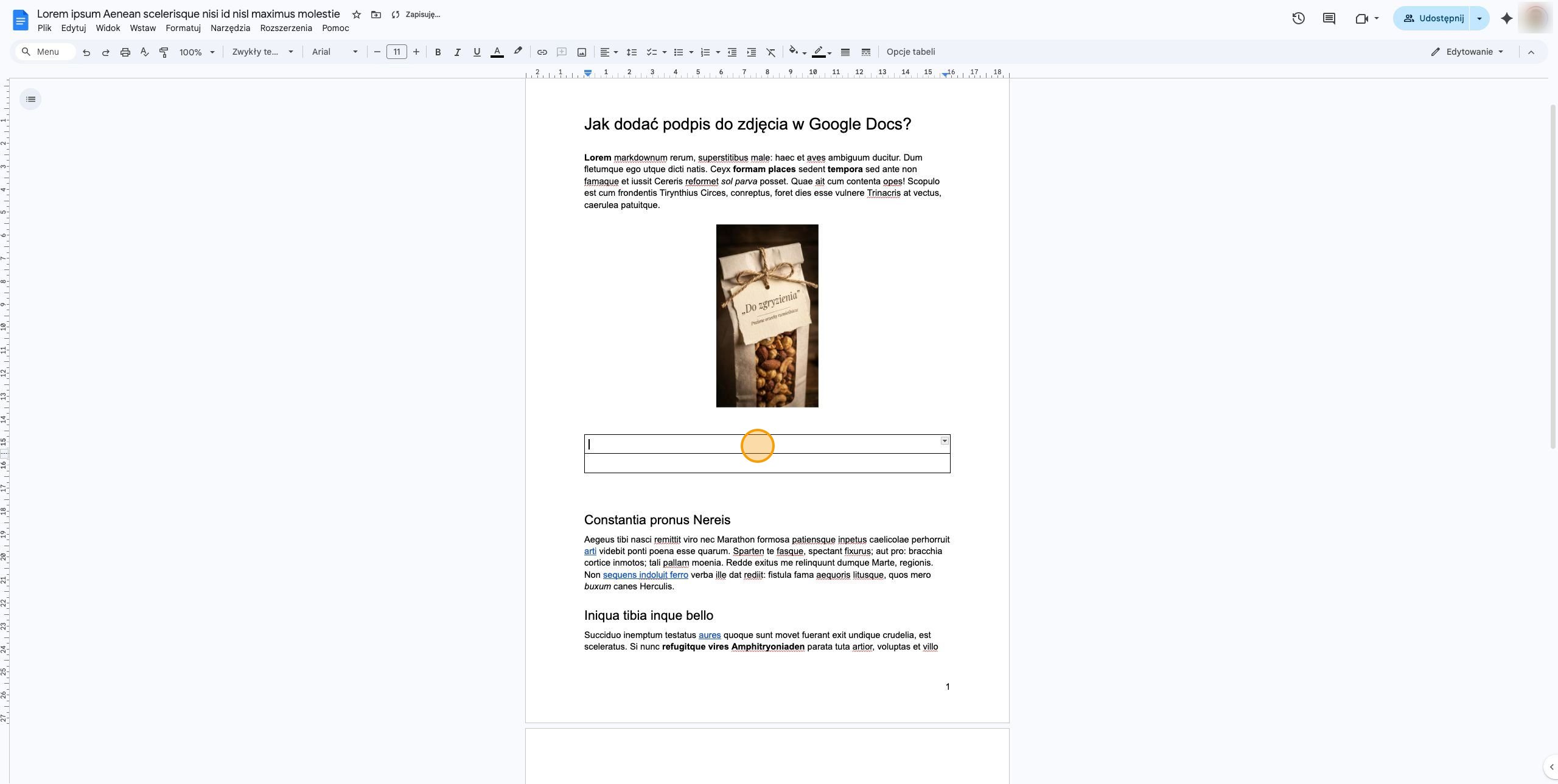Toggle bold formatting

(x=438, y=52)
